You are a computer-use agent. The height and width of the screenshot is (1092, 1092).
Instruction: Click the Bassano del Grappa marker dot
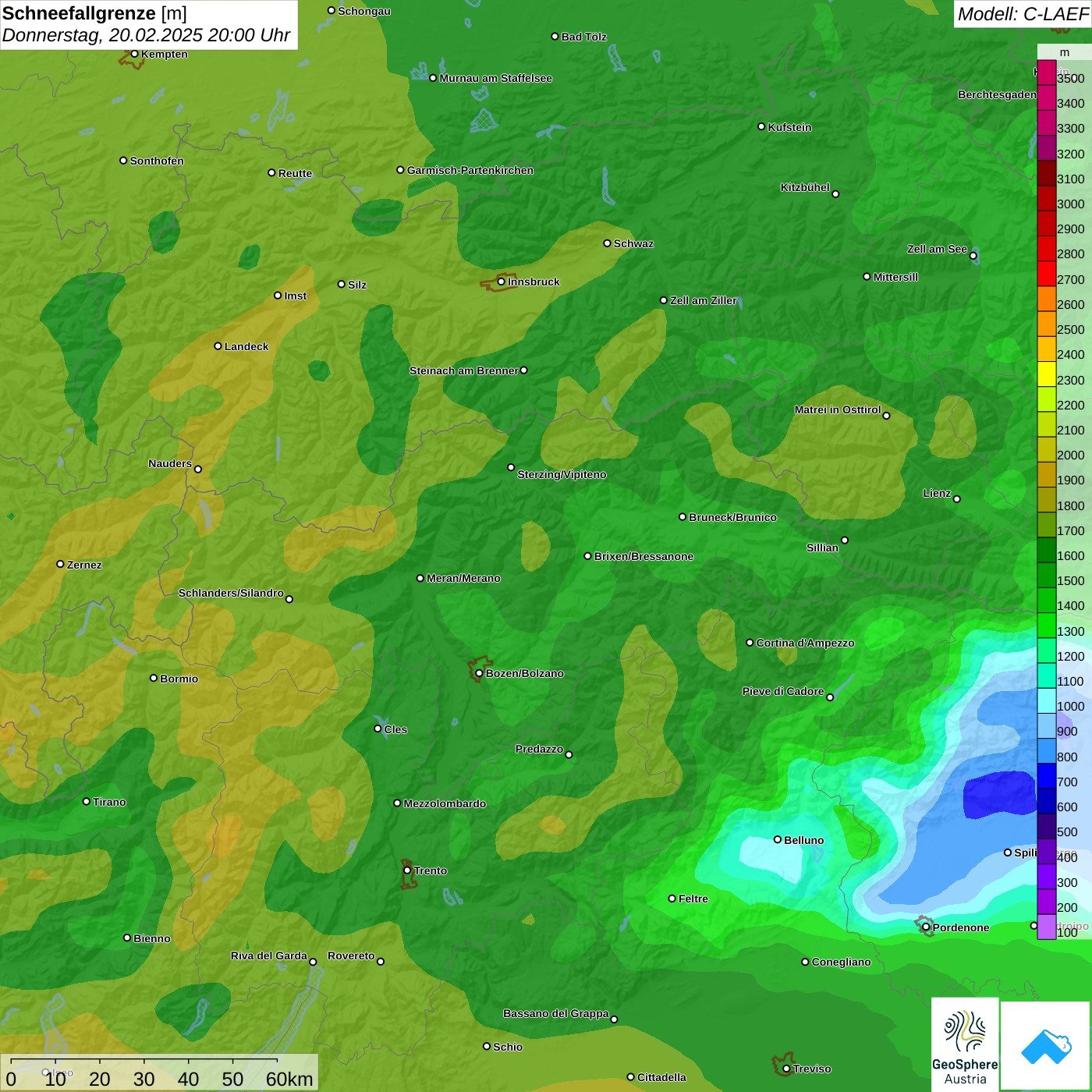tap(614, 1019)
